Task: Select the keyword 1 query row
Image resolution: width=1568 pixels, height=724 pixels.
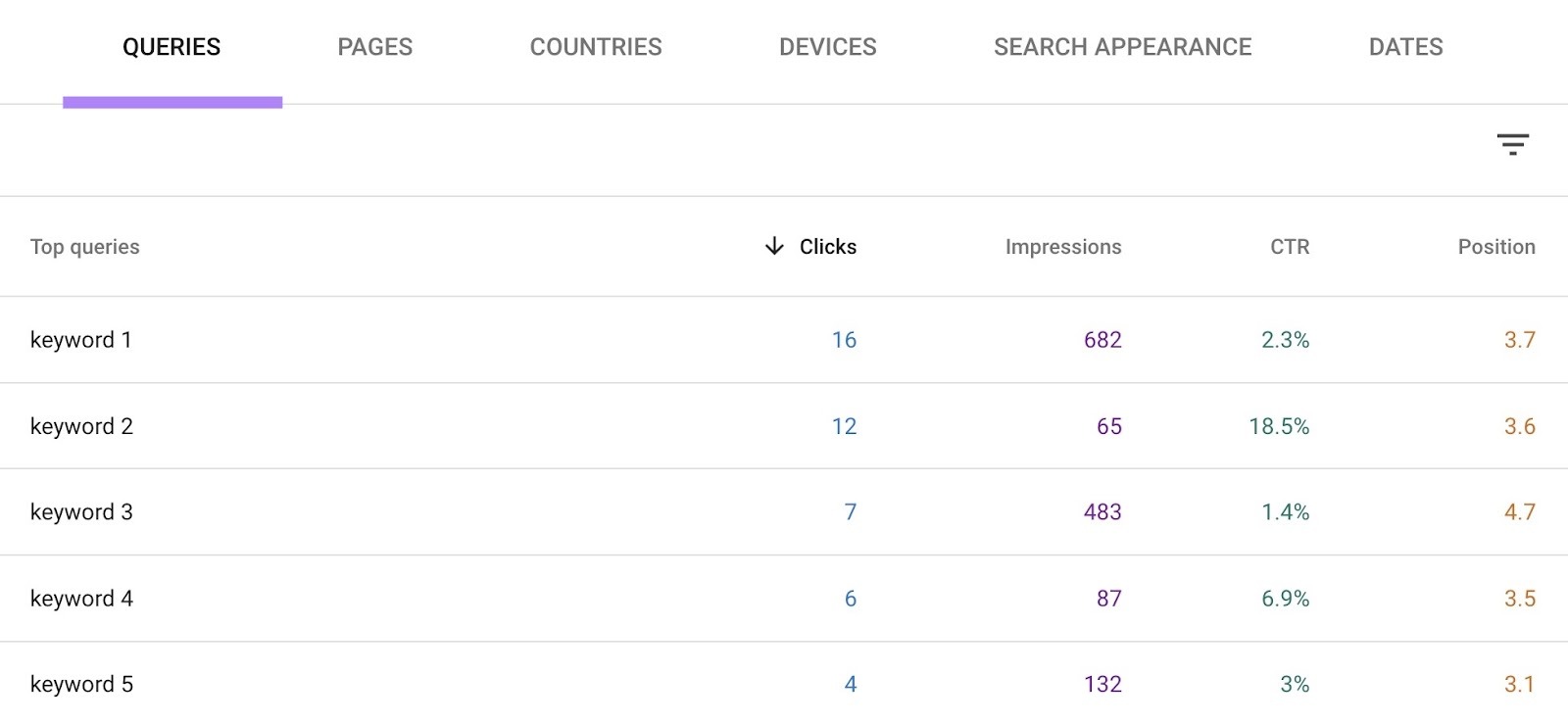Action: pos(81,340)
